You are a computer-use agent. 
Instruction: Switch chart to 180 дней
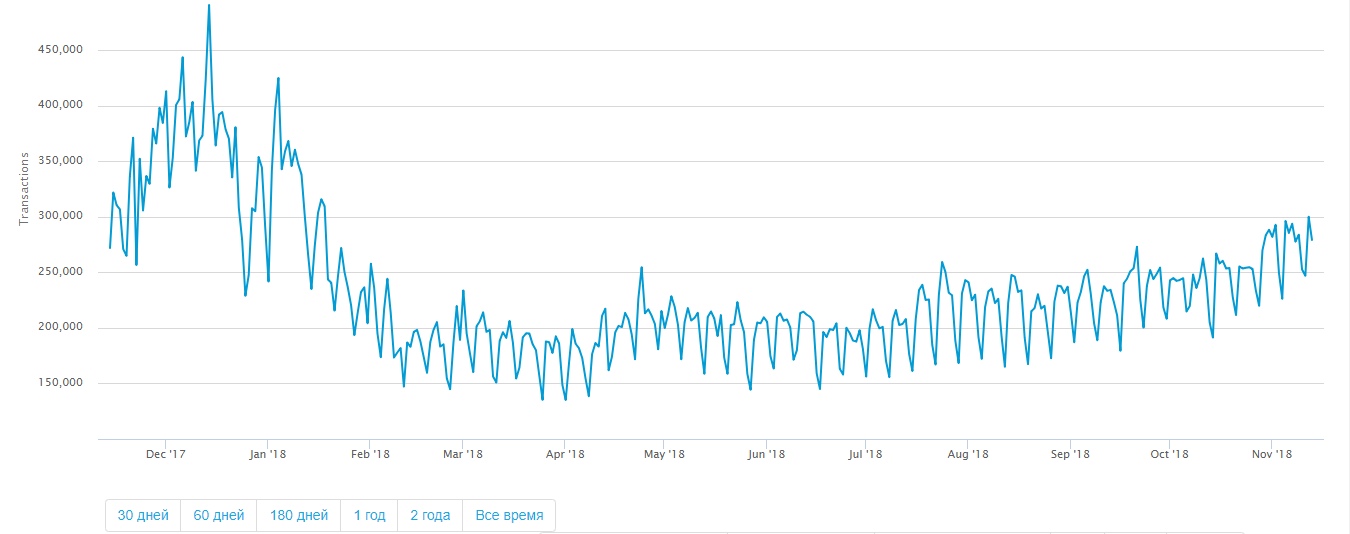tap(299, 516)
